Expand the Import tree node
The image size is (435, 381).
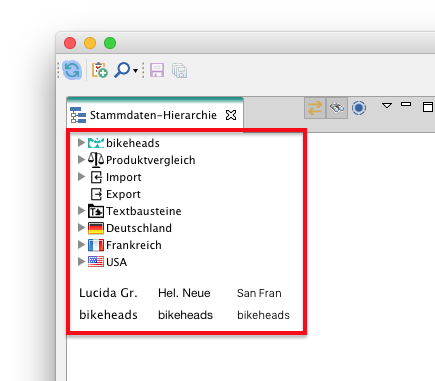tap(81, 177)
